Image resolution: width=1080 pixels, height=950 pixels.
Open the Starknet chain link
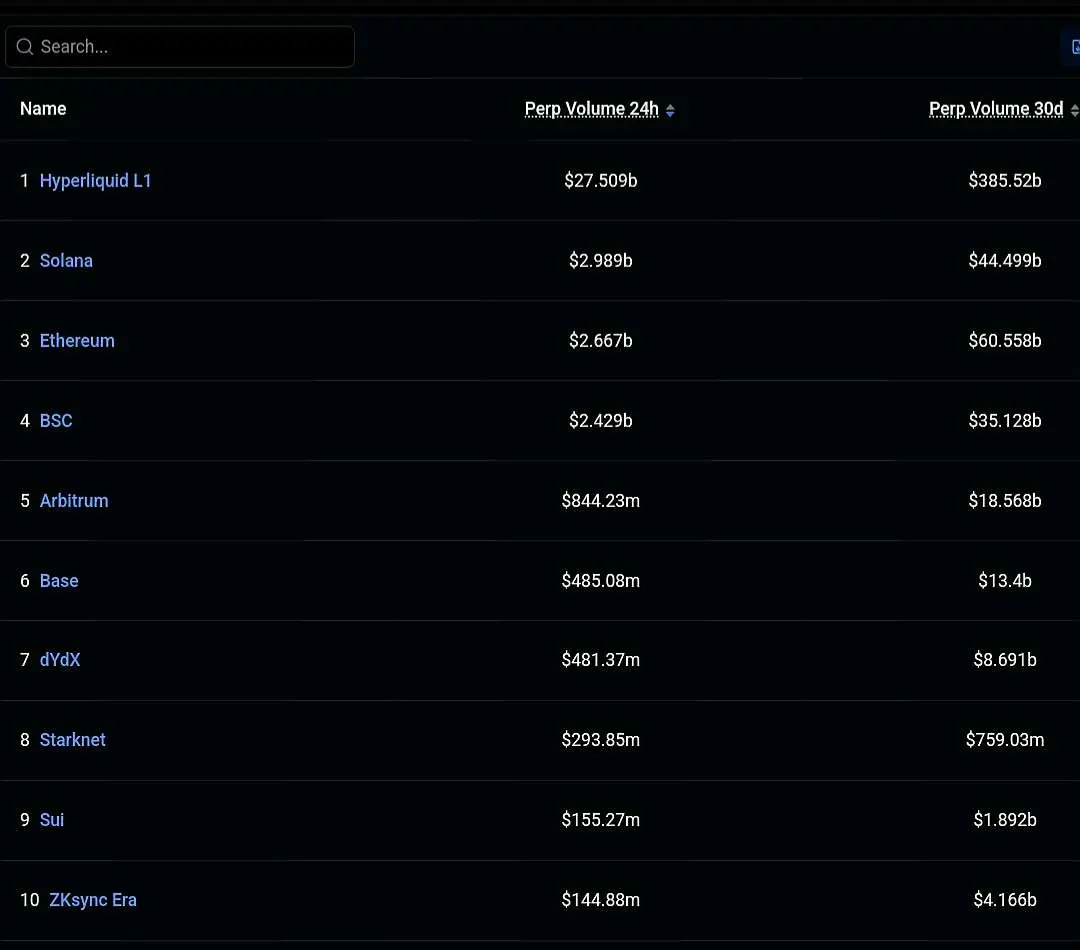pos(72,740)
